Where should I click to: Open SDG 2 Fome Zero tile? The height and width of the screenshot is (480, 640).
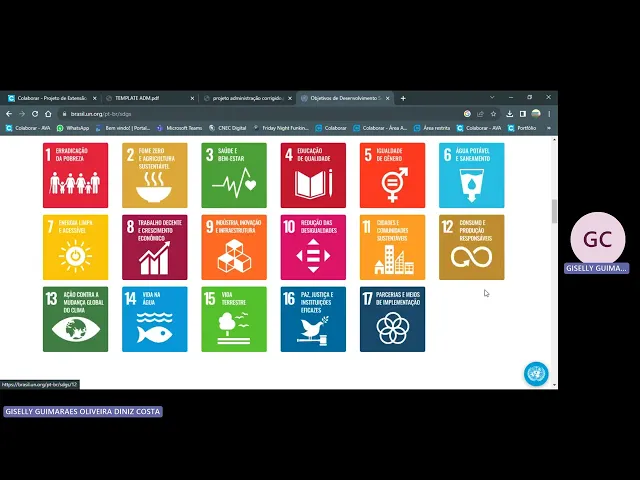coord(155,175)
